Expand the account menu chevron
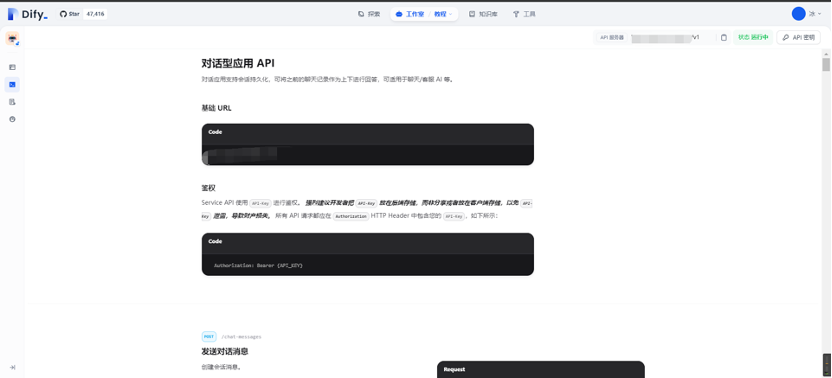Screen dimensions: 832x378 [x=819, y=14]
